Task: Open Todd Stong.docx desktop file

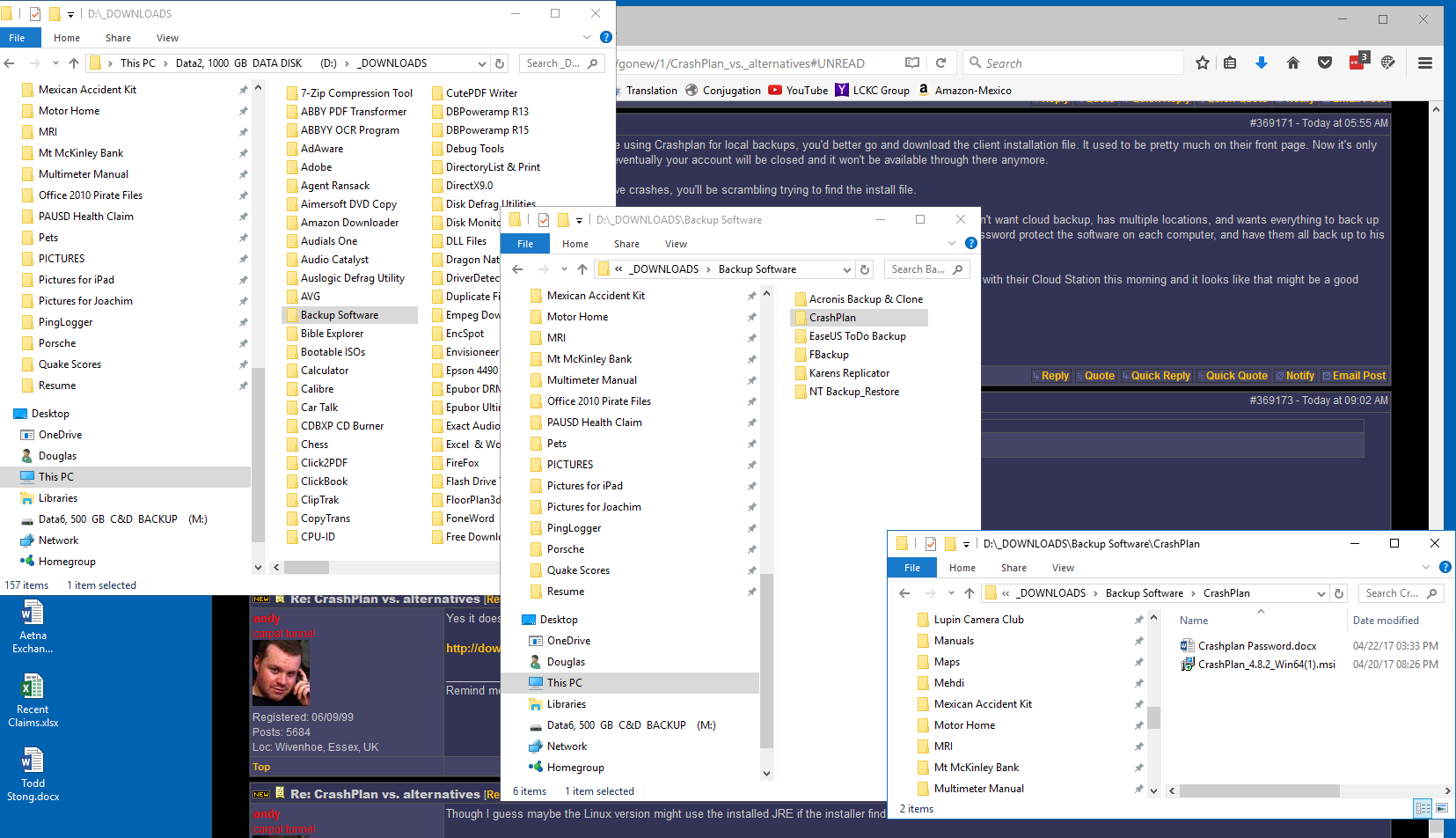Action: [x=33, y=775]
